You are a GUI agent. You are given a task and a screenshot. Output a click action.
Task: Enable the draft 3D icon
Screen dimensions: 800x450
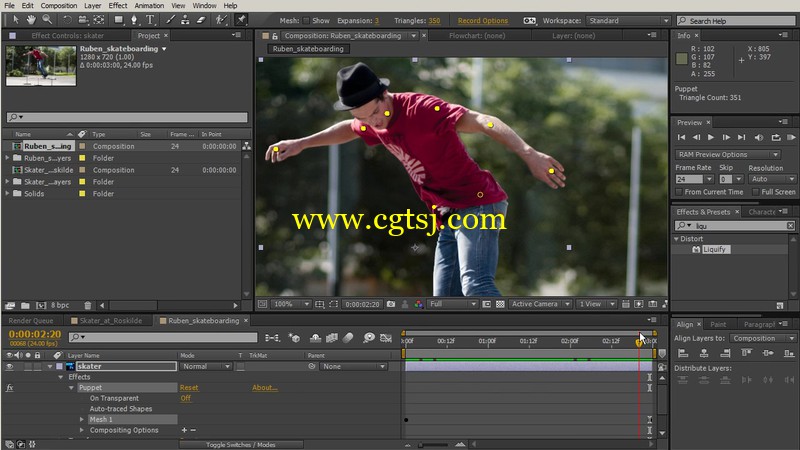[x=294, y=338]
